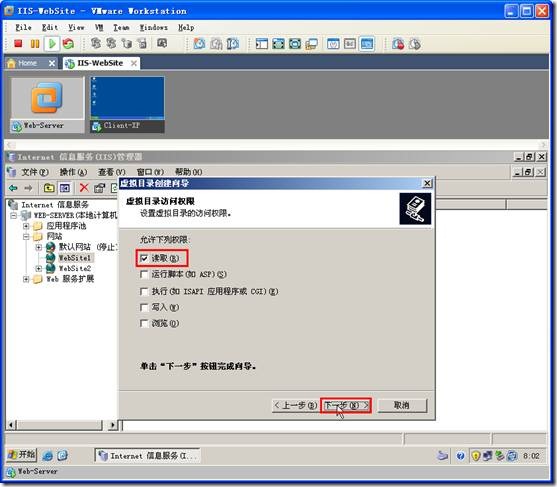Select Internet 信息服务 root tree node
The height and width of the screenshot is (487, 557).
tap(54, 205)
